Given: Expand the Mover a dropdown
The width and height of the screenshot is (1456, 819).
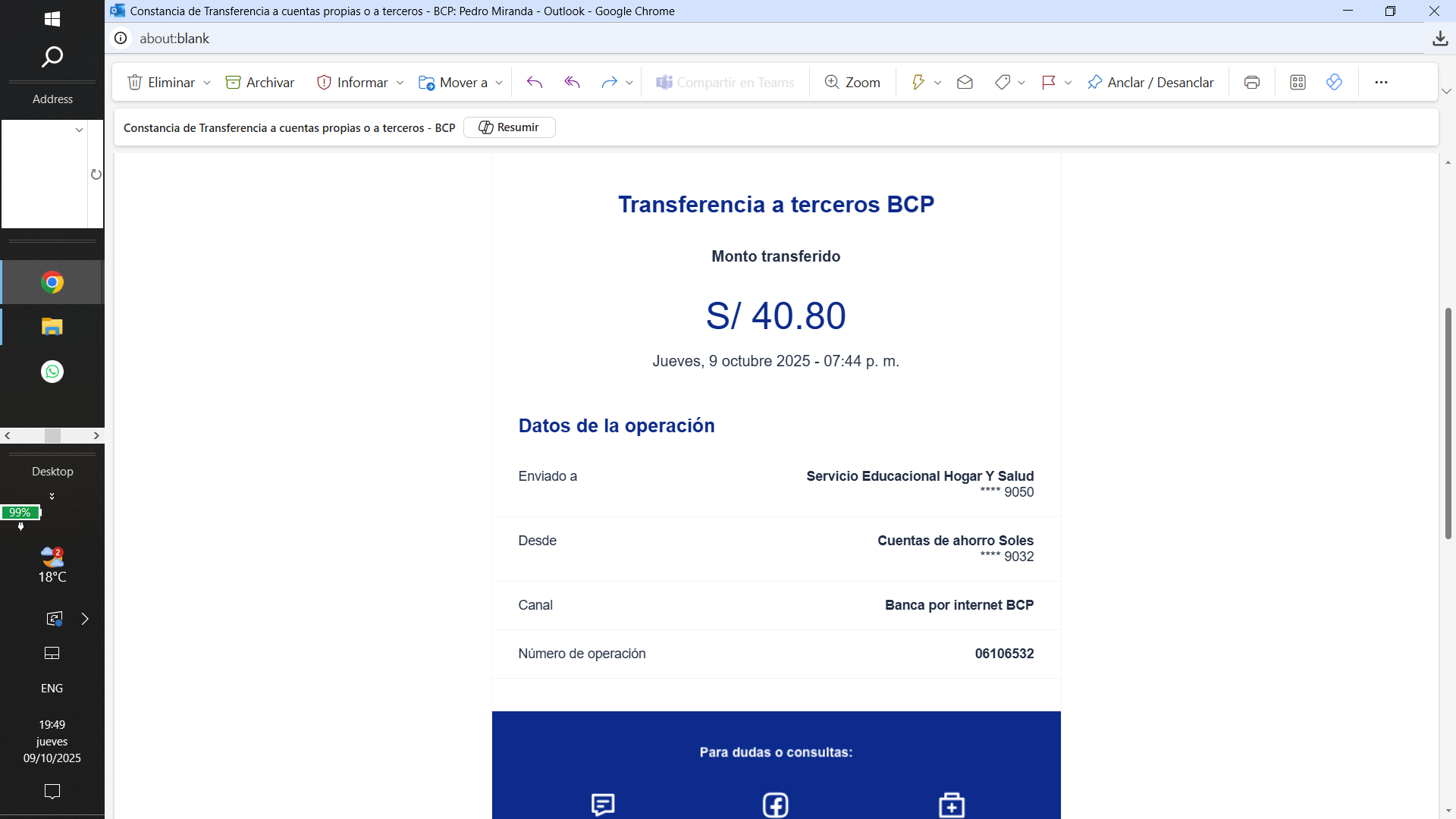Looking at the screenshot, I should (x=499, y=83).
